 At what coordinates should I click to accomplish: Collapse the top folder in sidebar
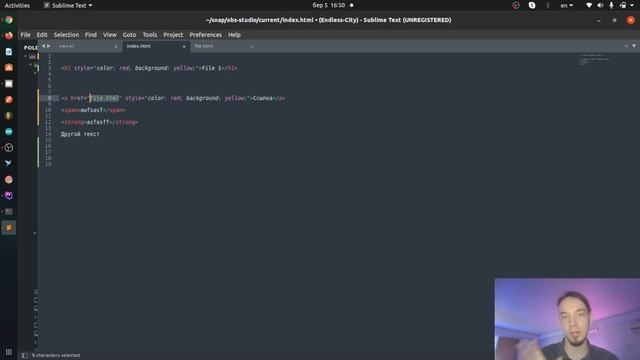(x=26, y=56)
